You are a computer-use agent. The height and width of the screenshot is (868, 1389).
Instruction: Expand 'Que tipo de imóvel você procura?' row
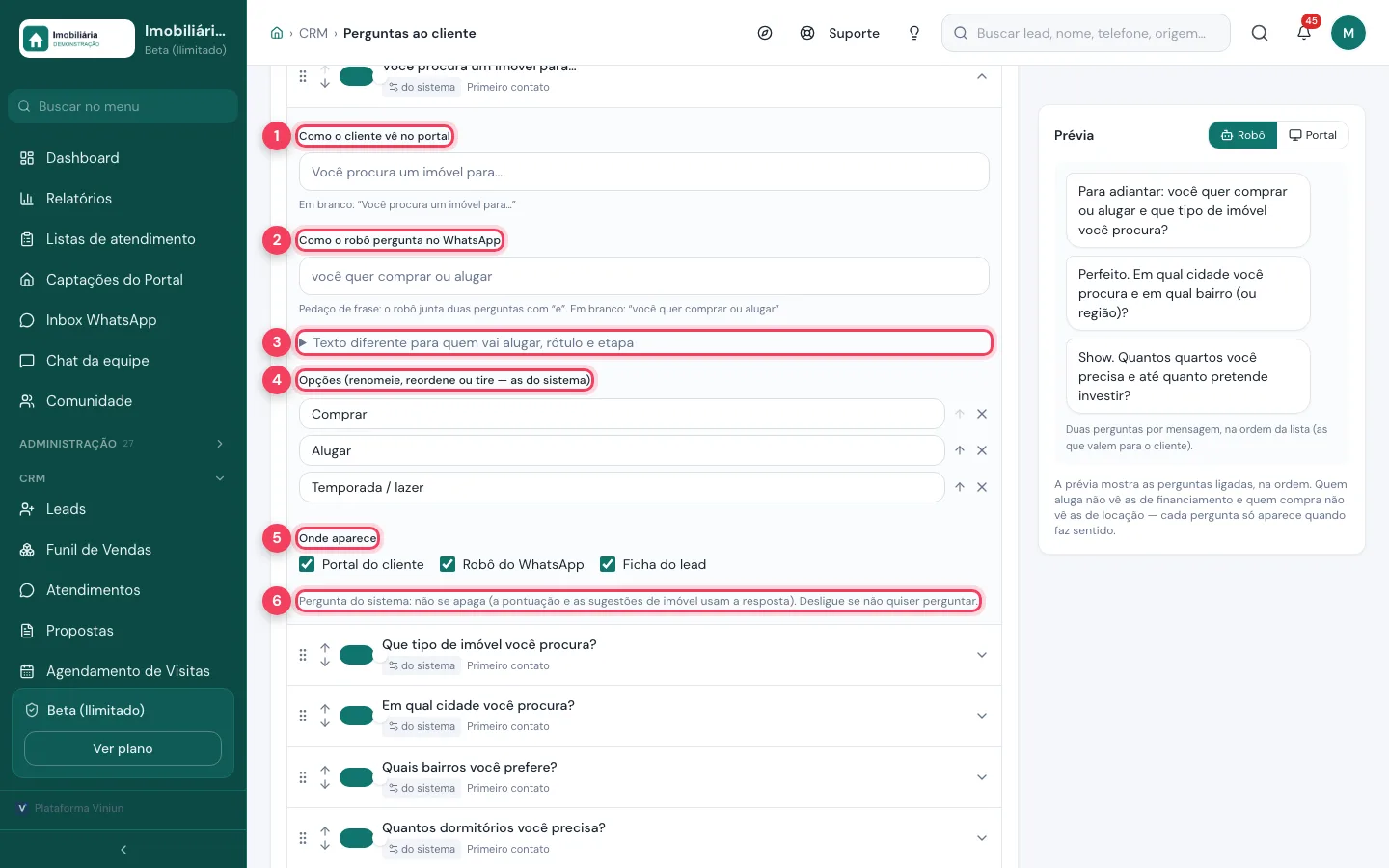[982, 655]
